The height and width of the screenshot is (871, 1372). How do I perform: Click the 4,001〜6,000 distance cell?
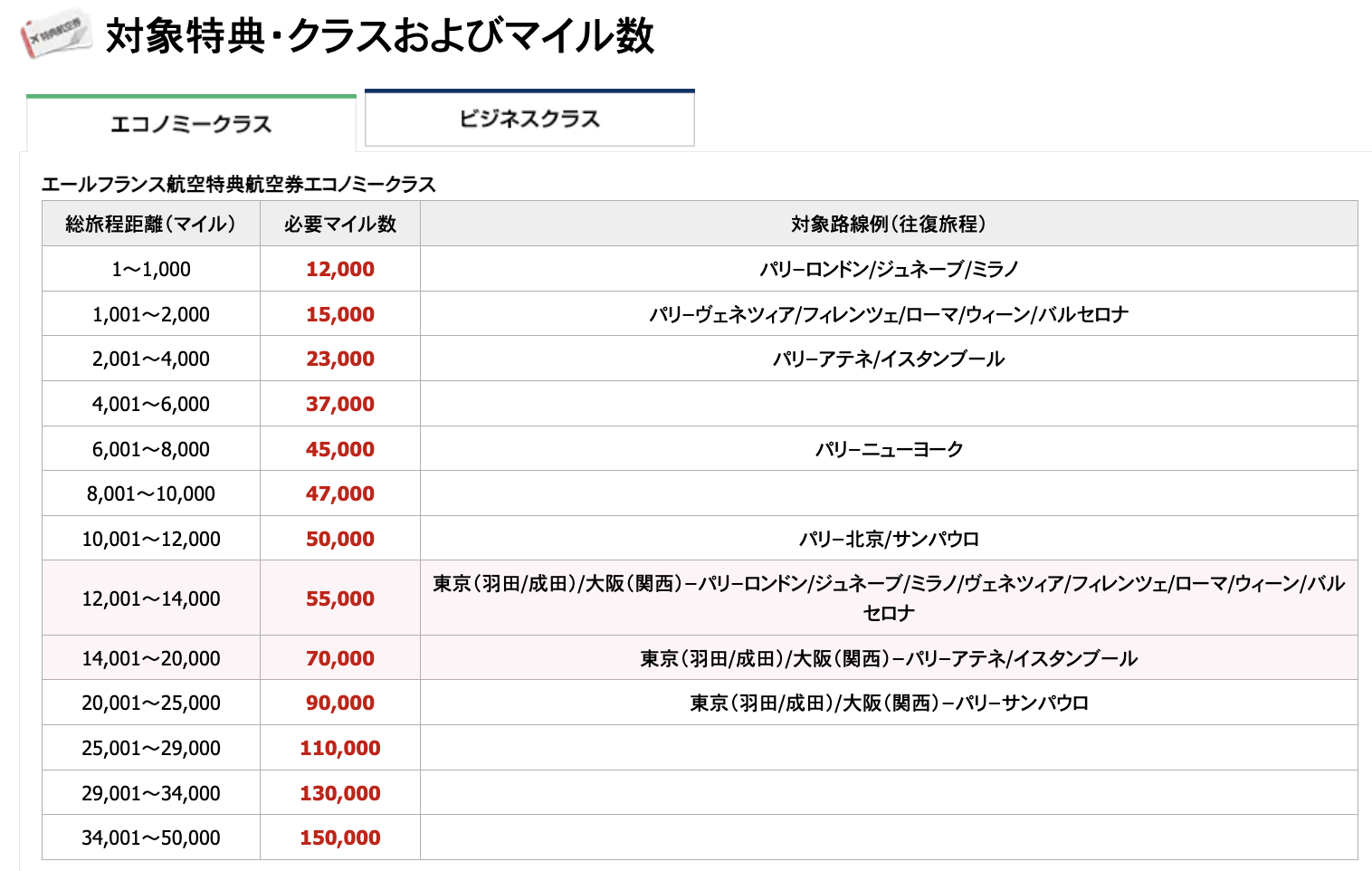point(151,404)
